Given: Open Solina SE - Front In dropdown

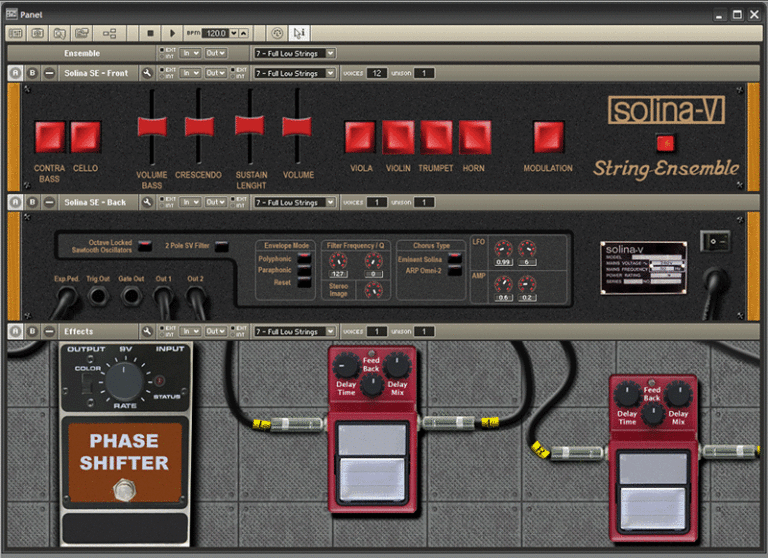Looking at the screenshot, I should (190, 73).
